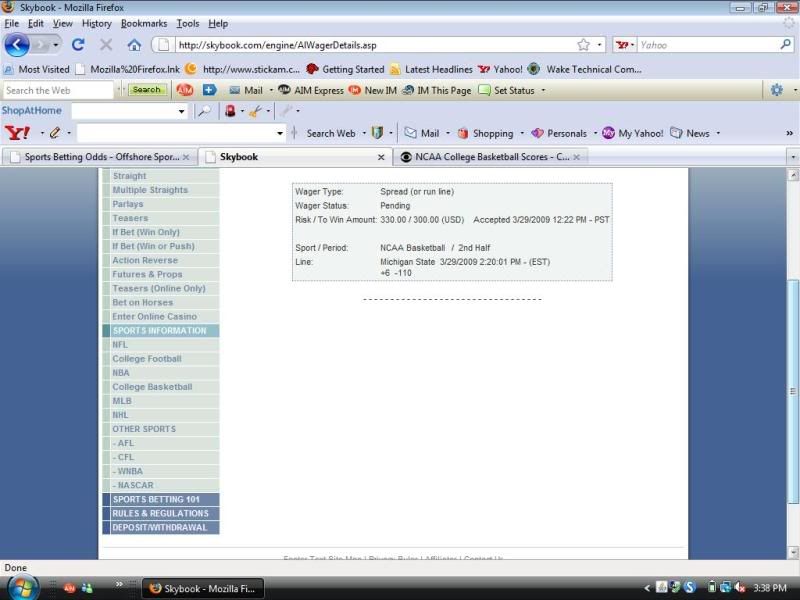Image resolution: width=800 pixels, height=600 pixels.
Task: Open Mail on the AIM toolbar
Action: click(246, 90)
